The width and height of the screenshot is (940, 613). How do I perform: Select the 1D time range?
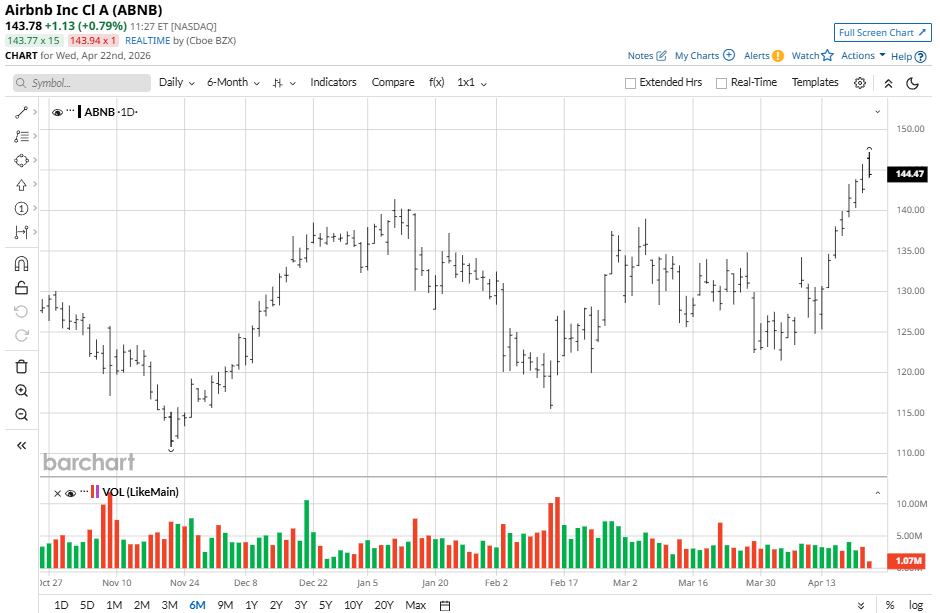[x=61, y=605]
